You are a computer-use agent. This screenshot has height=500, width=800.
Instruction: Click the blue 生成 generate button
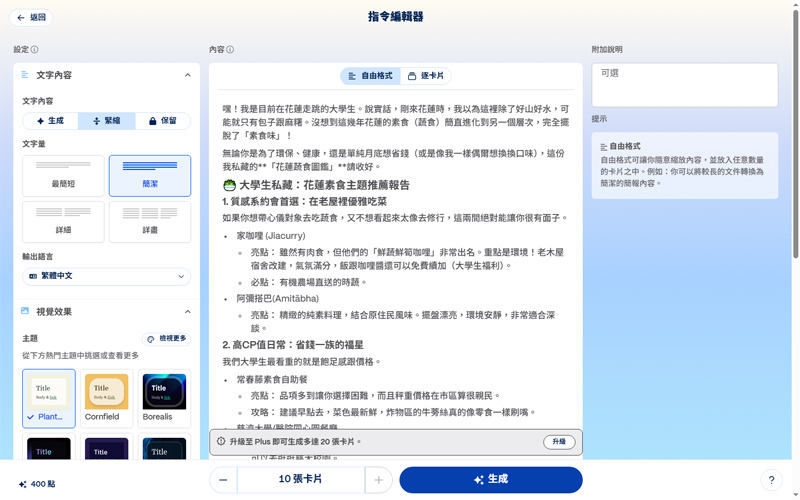click(490, 480)
